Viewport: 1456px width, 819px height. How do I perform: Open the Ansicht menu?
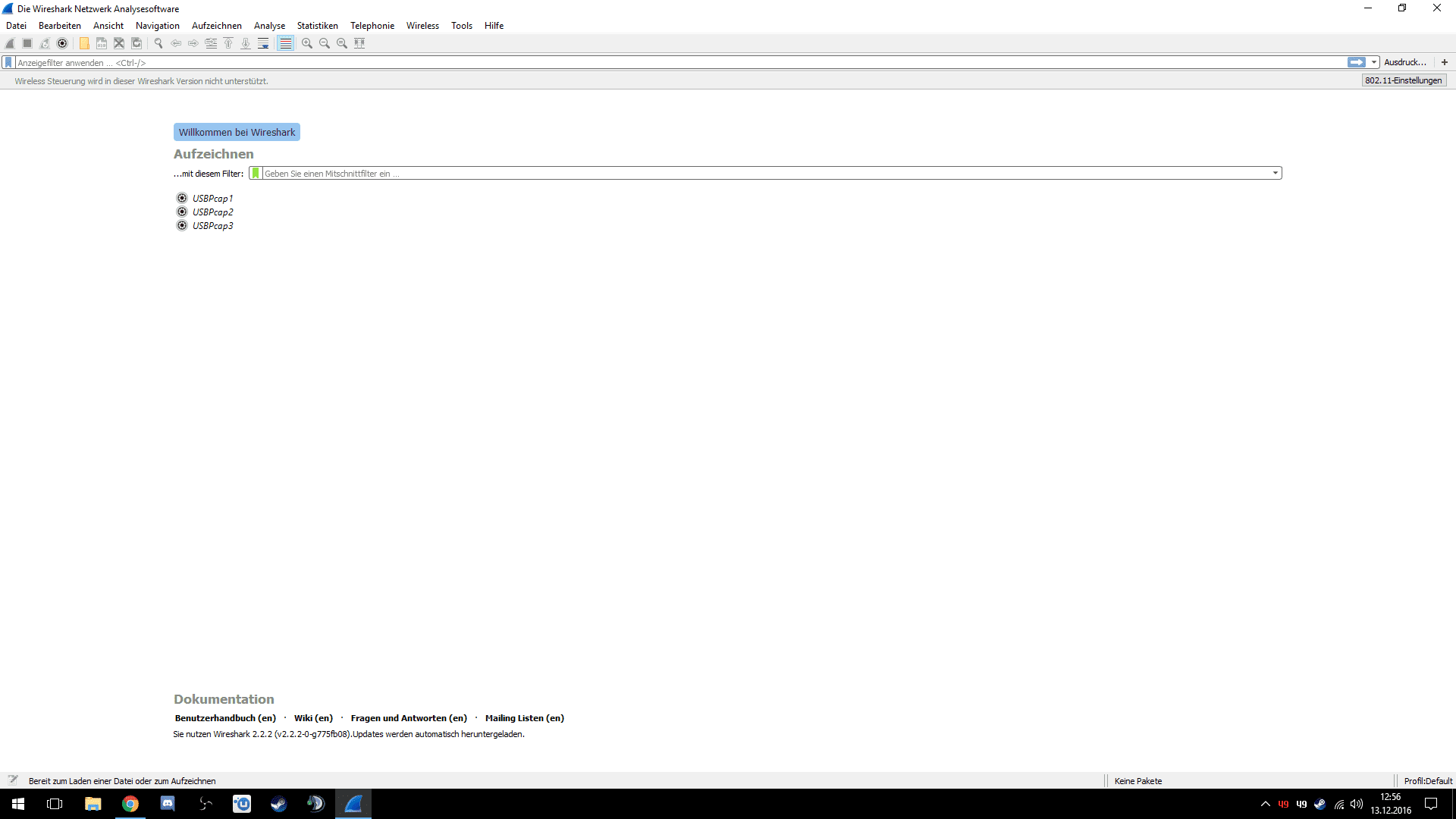pyautogui.click(x=108, y=26)
